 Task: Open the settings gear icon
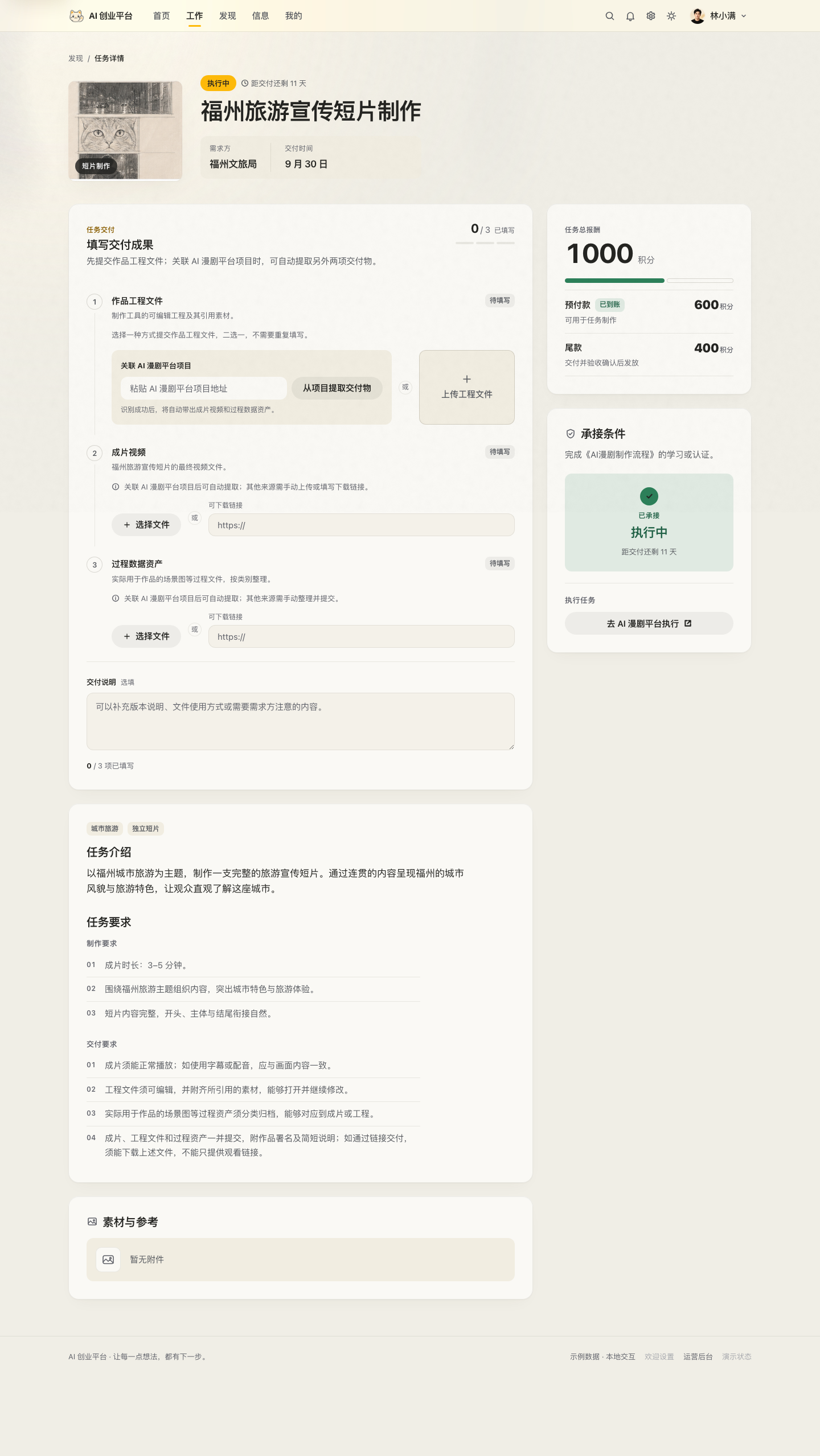pyautogui.click(x=651, y=16)
